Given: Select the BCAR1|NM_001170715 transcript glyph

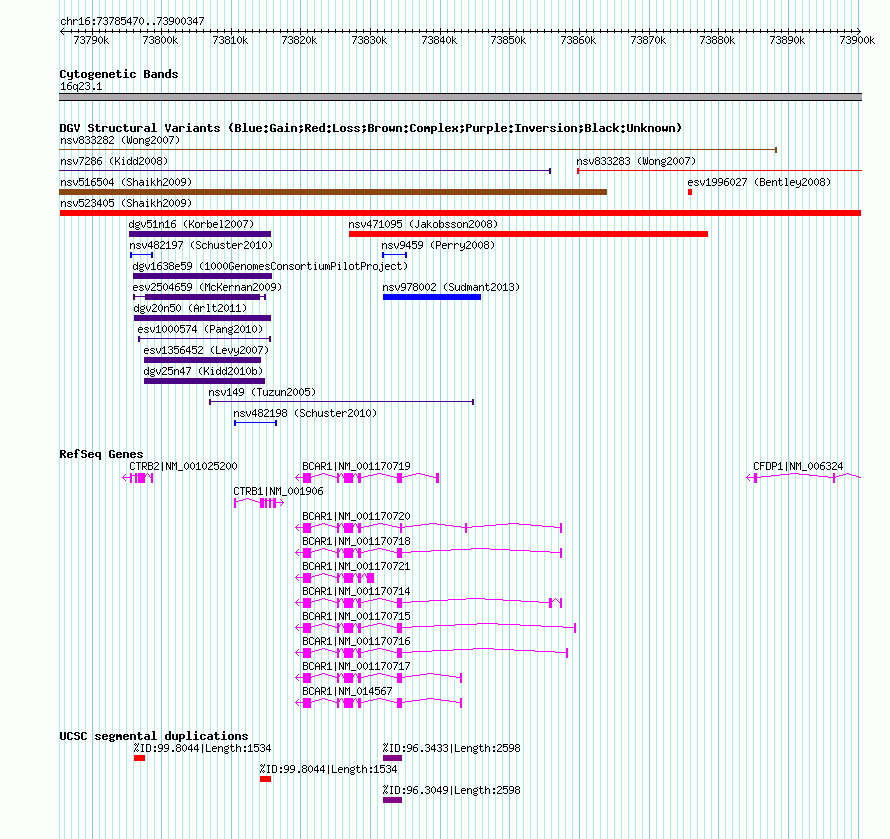Looking at the screenshot, I should (436, 628).
